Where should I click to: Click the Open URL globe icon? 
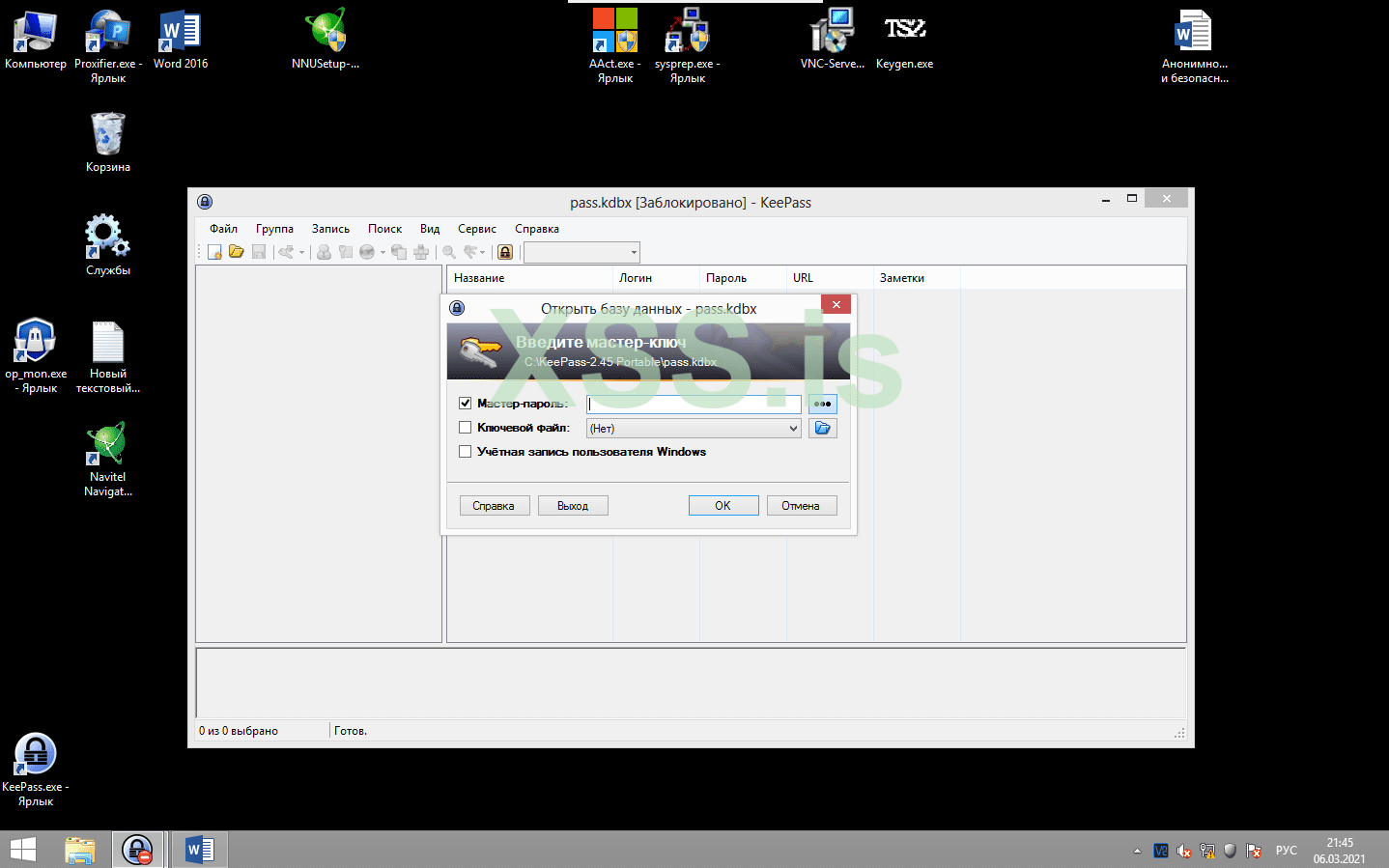367,252
